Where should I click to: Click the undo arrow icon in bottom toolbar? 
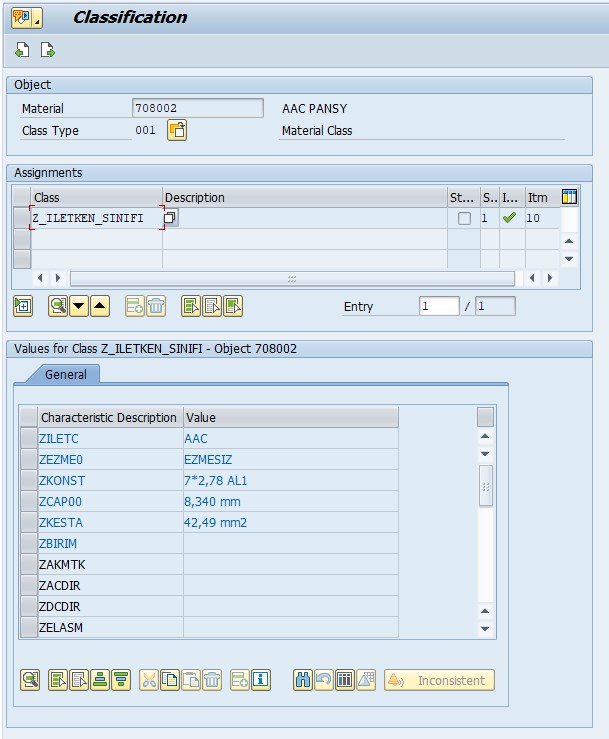[x=323, y=680]
